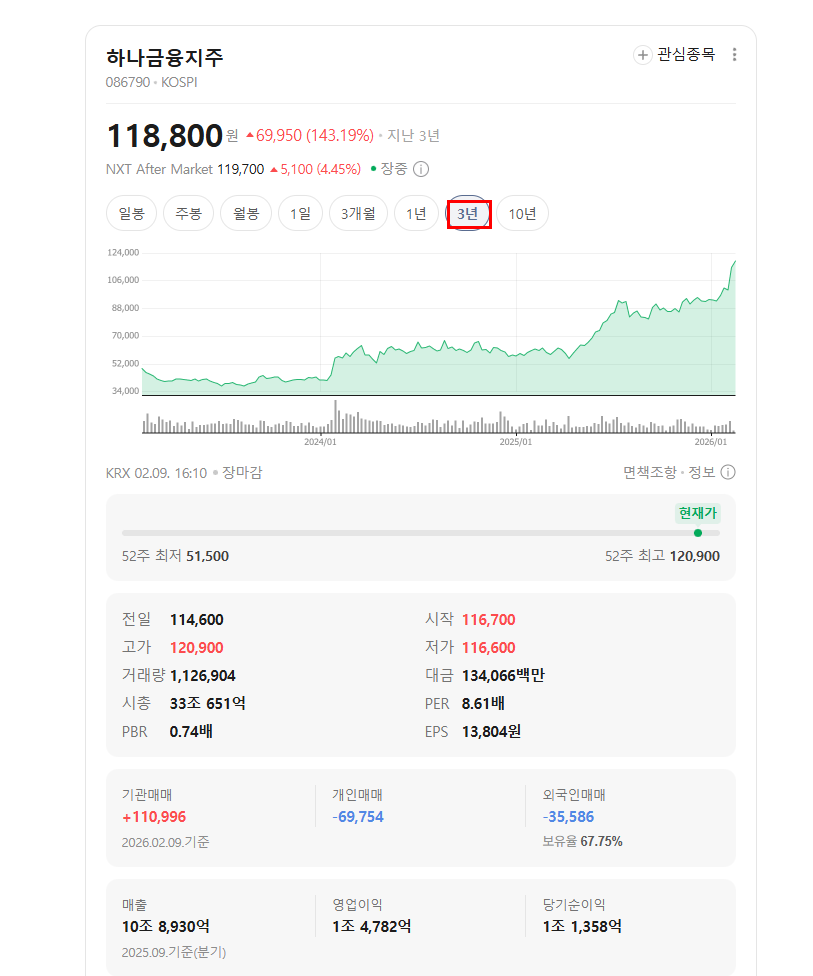Click the 2025.09.기준(분기) date text
This screenshot has width=813, height=976.
coord(174,952)
